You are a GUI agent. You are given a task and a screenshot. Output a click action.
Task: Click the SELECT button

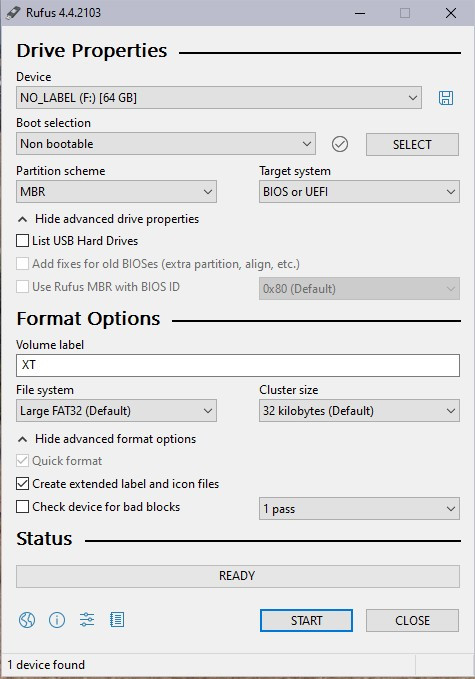[412, 144]
